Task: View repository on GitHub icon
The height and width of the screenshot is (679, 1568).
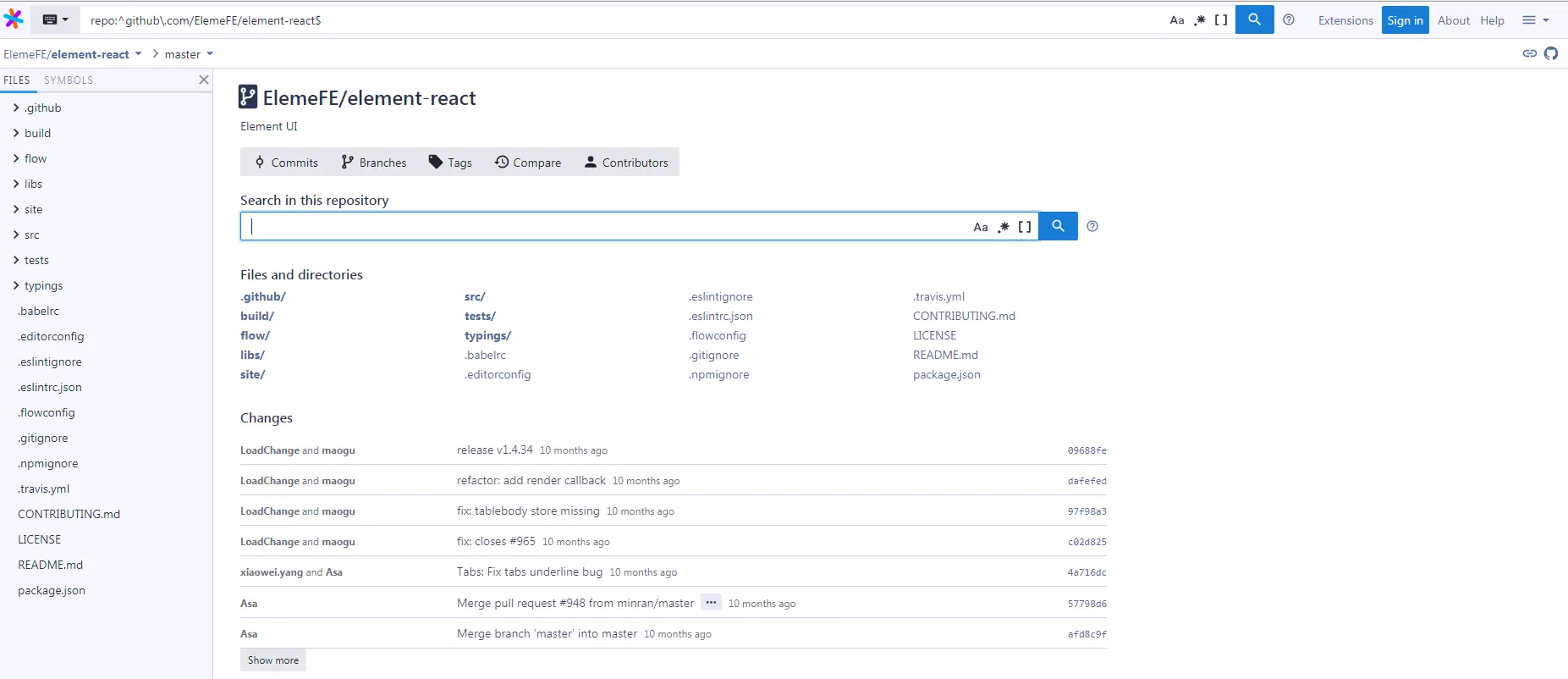Action: (1550, 53)
